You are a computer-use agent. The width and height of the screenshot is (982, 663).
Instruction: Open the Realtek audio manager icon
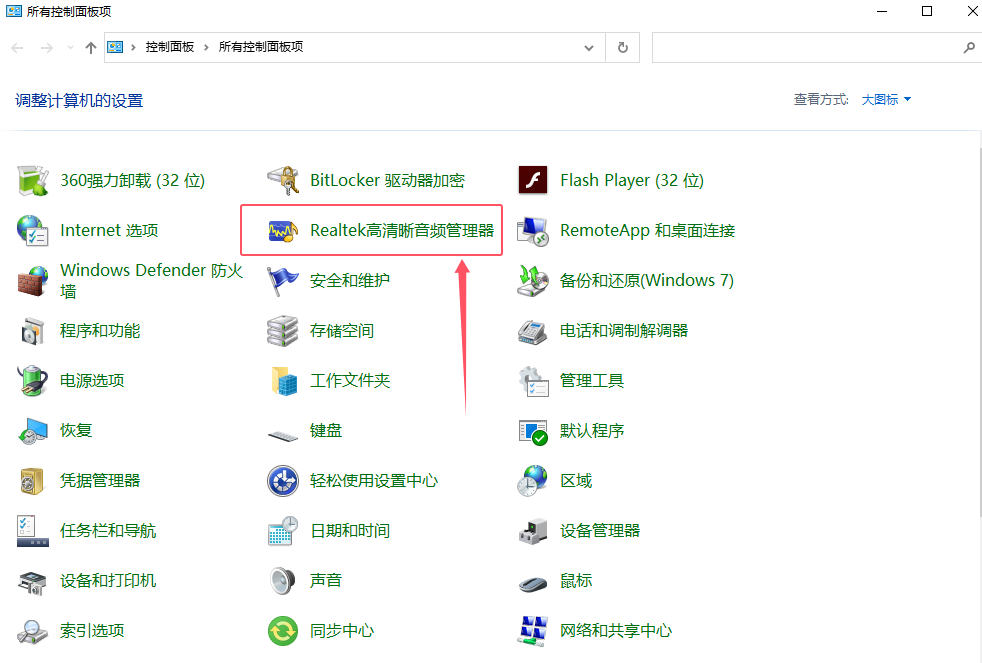click(283, 231)
